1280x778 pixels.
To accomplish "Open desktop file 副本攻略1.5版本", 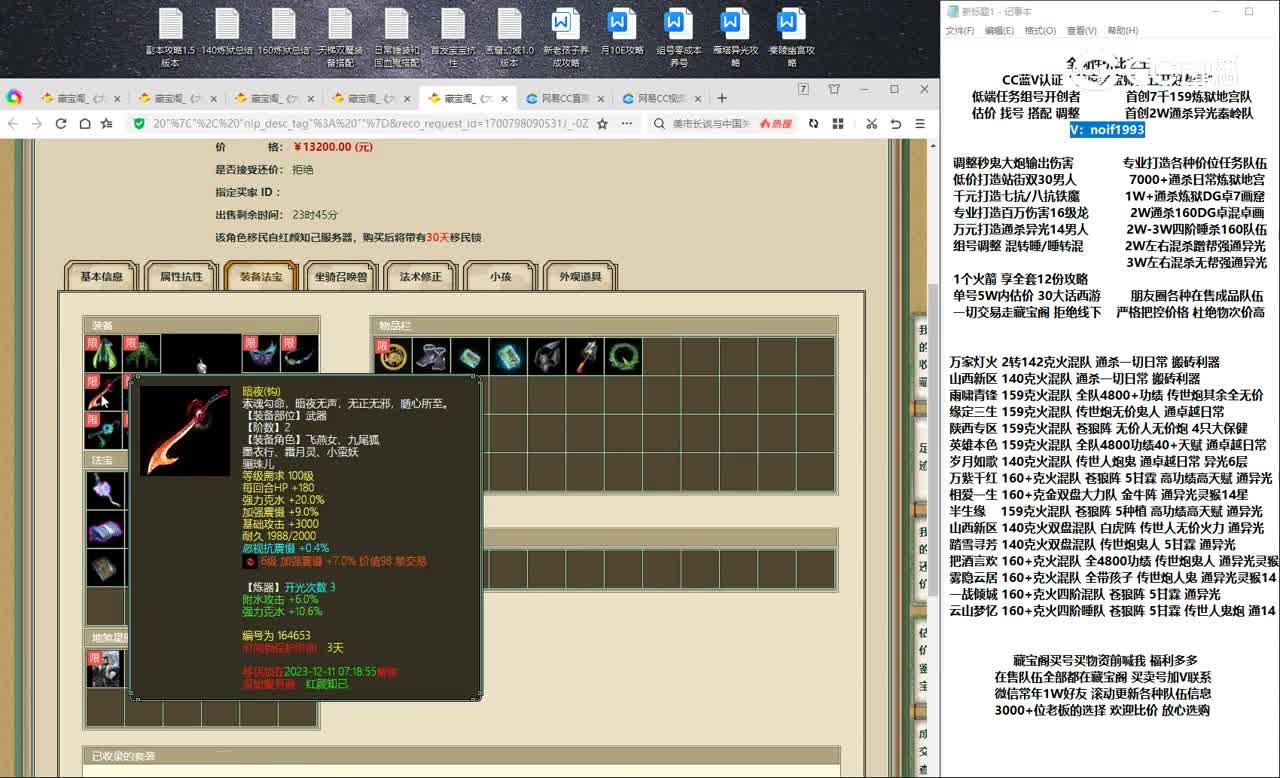I will [170, 39].
